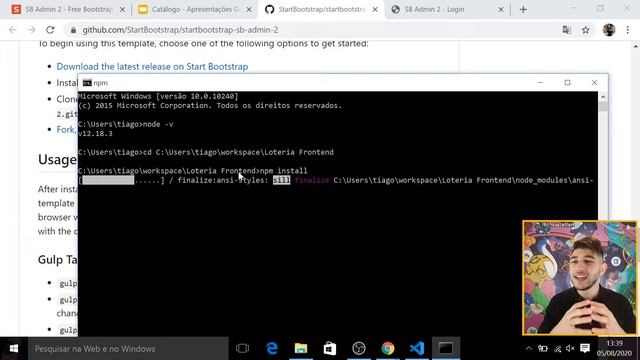Open Task View in taskbar
640x360 pixels.
(242, 349)
